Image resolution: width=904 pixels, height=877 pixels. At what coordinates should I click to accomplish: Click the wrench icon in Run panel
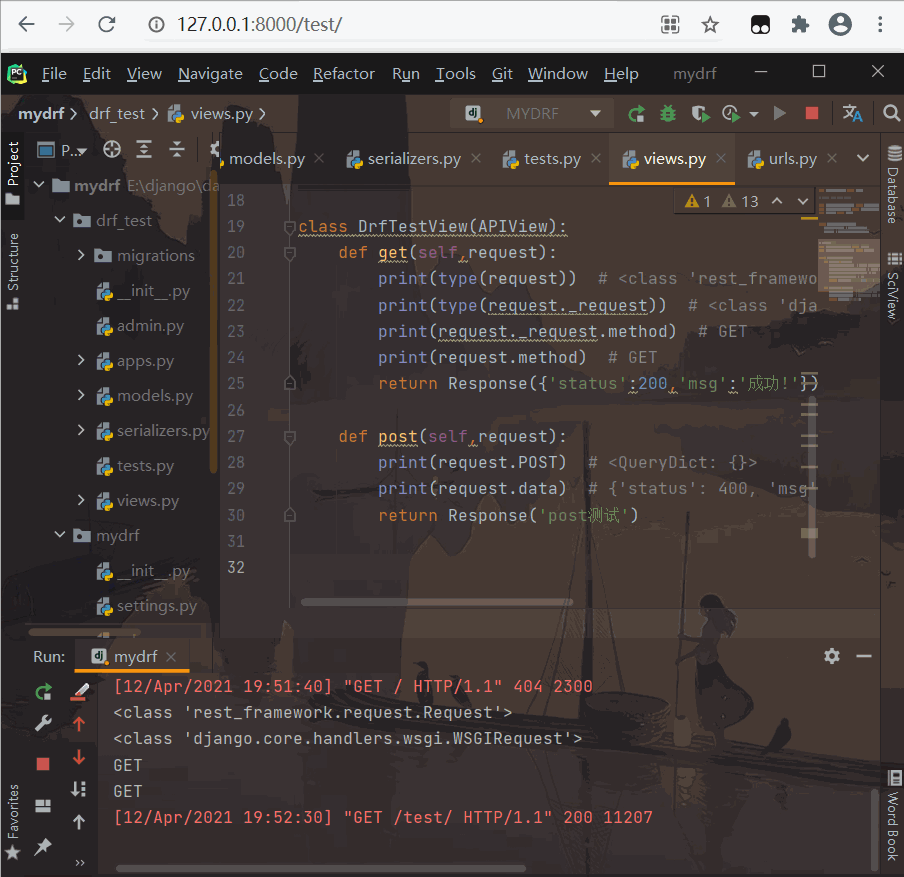coord(43,722)
